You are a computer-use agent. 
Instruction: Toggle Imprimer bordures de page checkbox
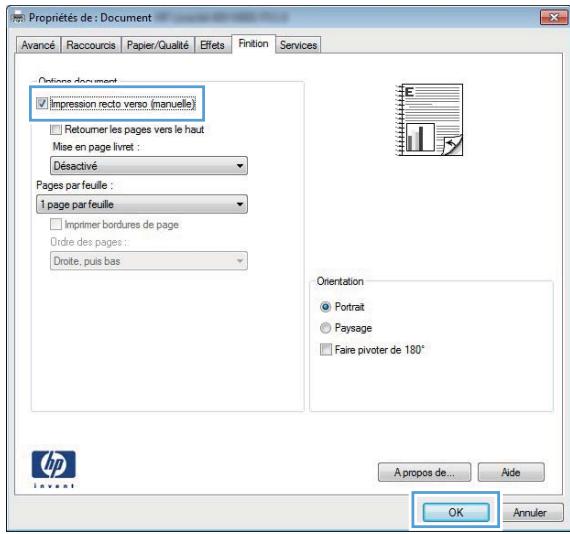tap(56, 224)
